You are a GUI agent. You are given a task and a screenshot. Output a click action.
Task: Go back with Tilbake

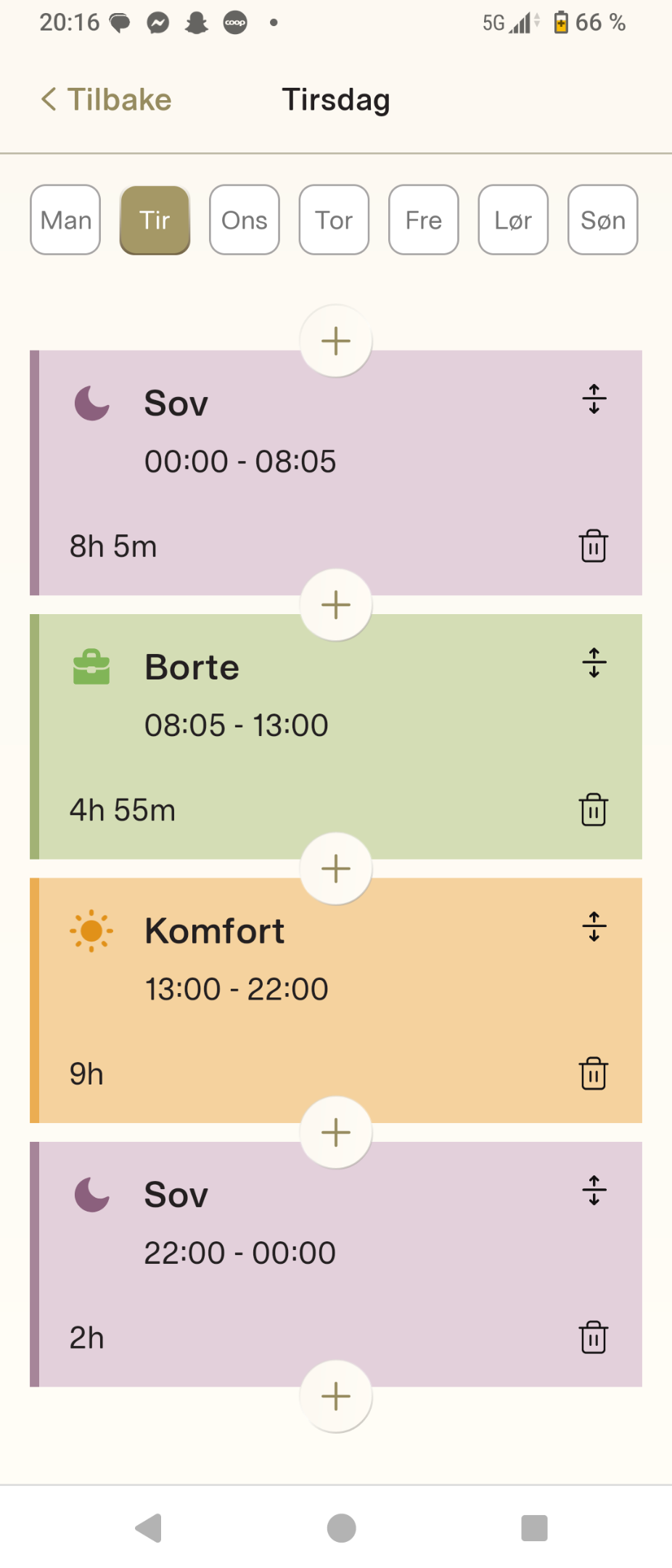[x=107, y=99]
